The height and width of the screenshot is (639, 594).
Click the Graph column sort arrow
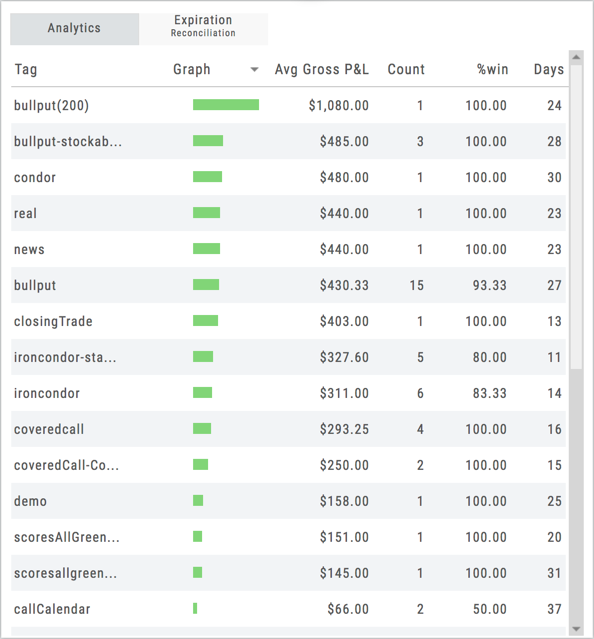pyautogui.click(x=254, y=70)
